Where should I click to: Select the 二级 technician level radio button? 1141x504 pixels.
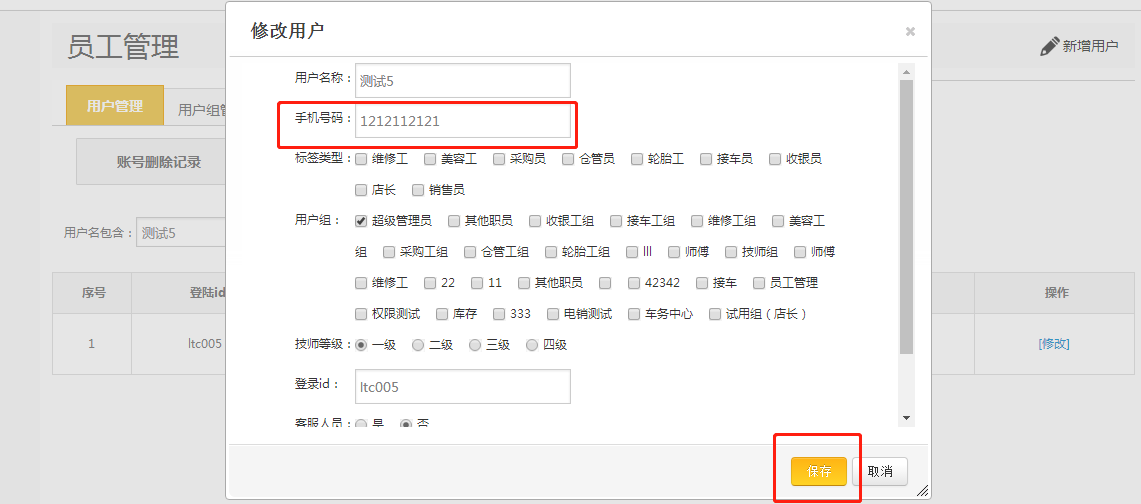point(419,345)
